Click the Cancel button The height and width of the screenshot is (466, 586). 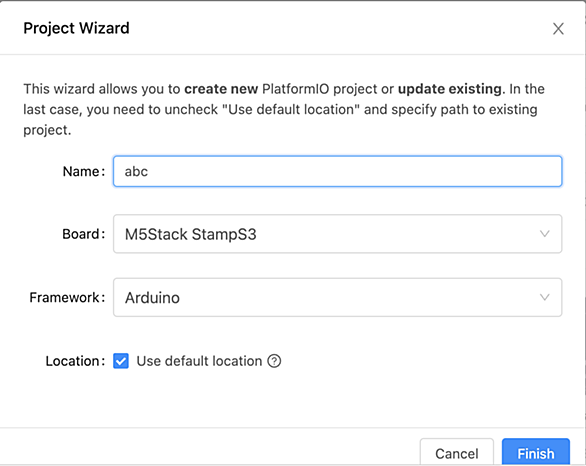[457, 453]
